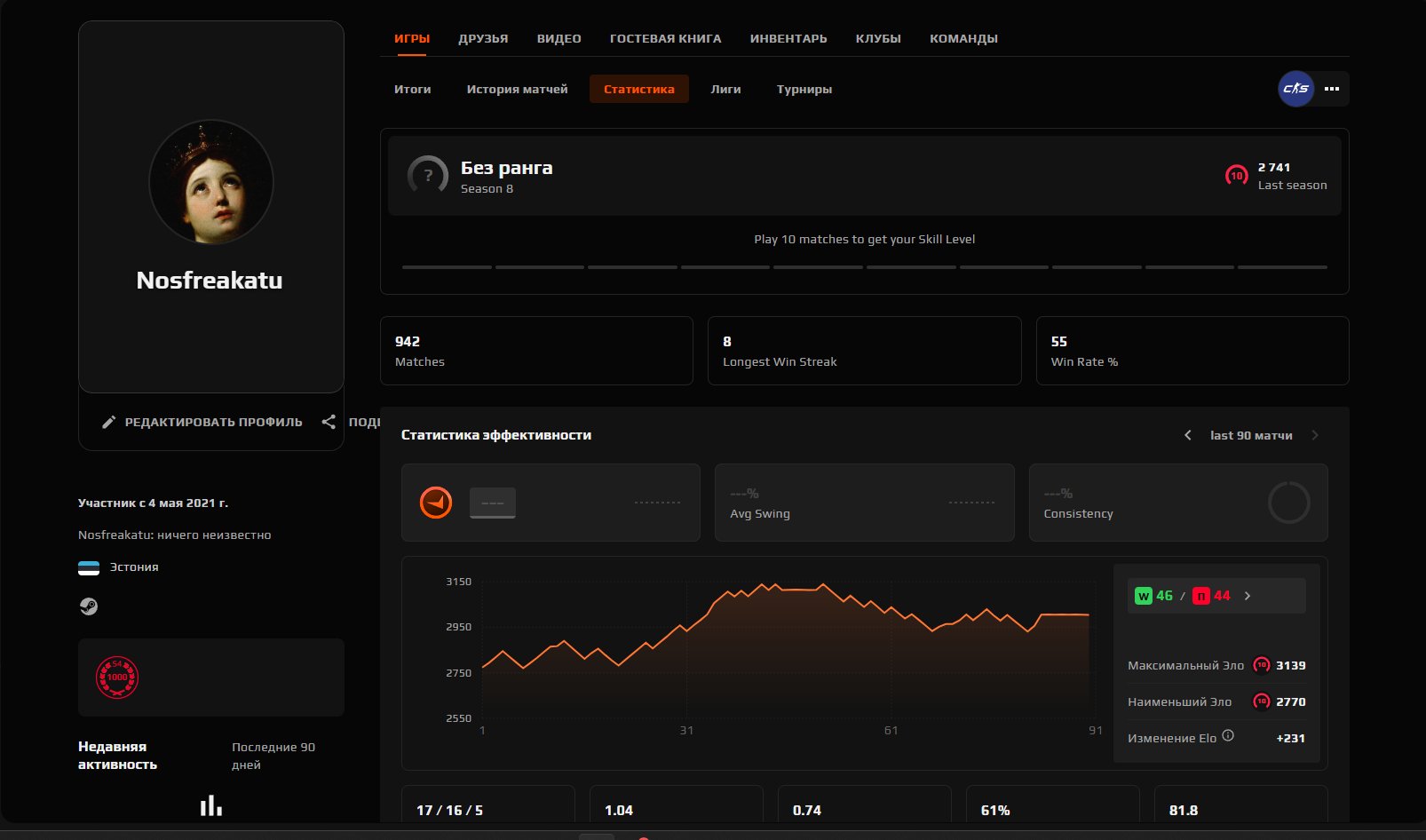The width and height of the screenshot is (1426, 840).
Task: Click the Estonia flag icon
Action: click(89, 567)
